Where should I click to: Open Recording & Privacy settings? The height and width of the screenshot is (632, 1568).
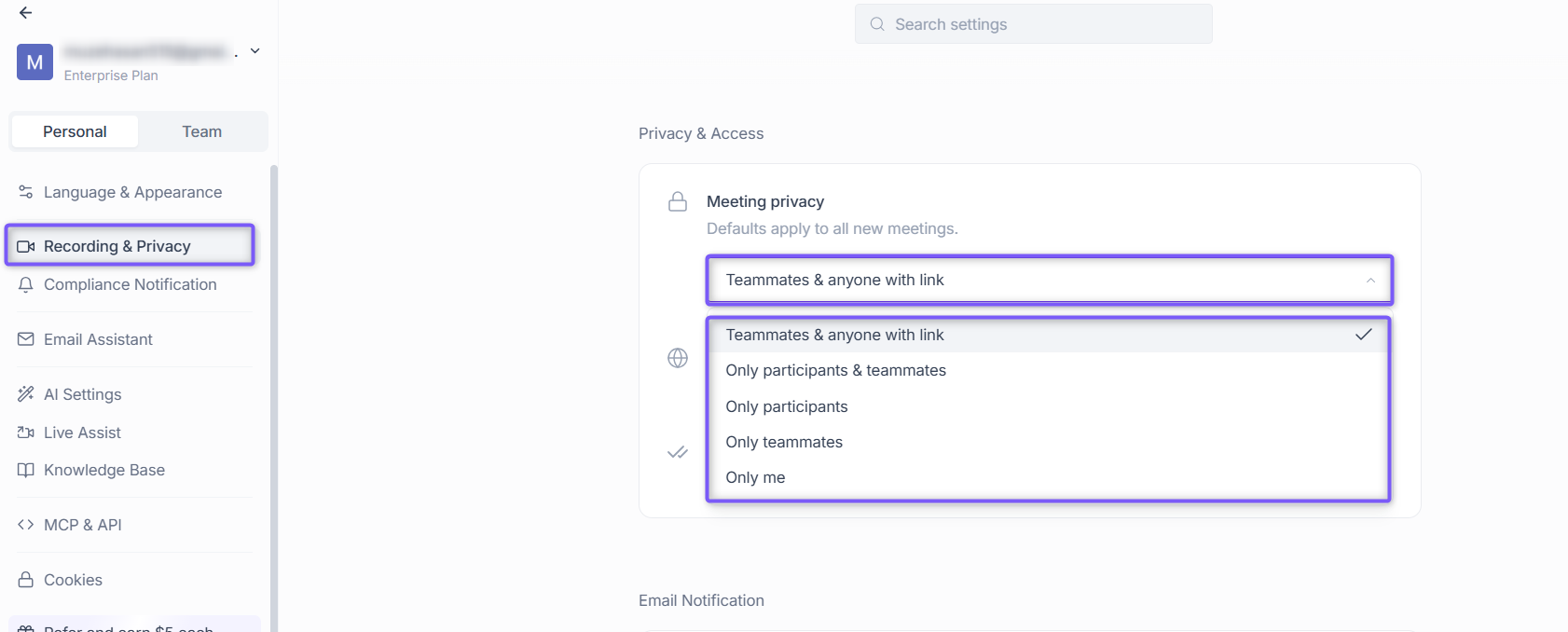[130, 245]
